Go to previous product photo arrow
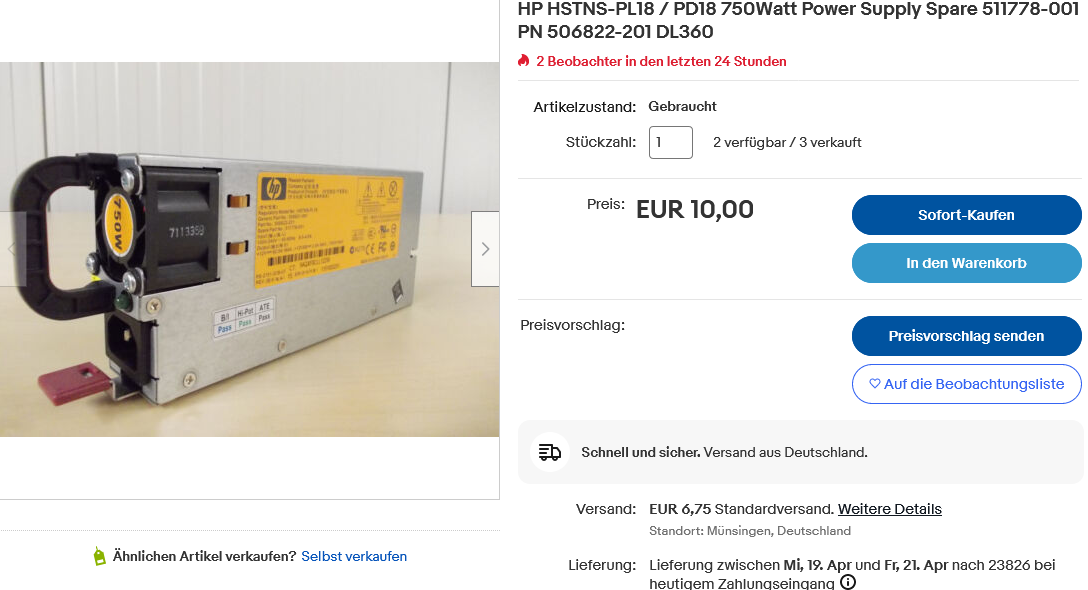Image resolution: width=1088 pixels, height=590 pixels. [x=12, y=248]
